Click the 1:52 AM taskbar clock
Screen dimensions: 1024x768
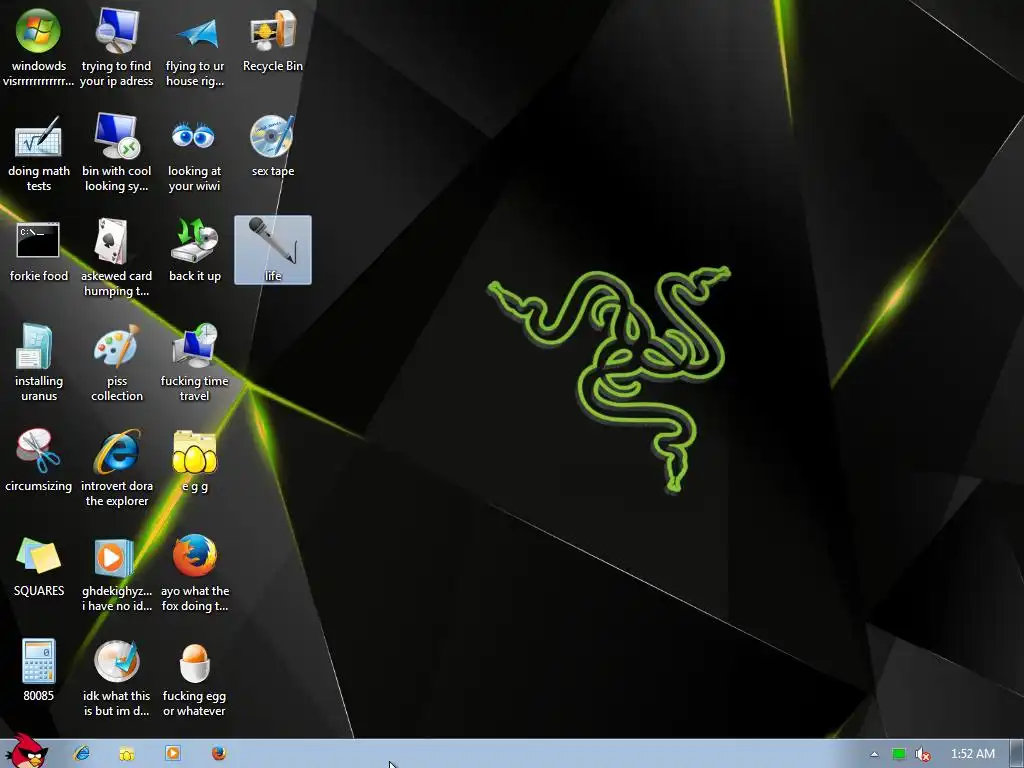[x=972, y=754]
